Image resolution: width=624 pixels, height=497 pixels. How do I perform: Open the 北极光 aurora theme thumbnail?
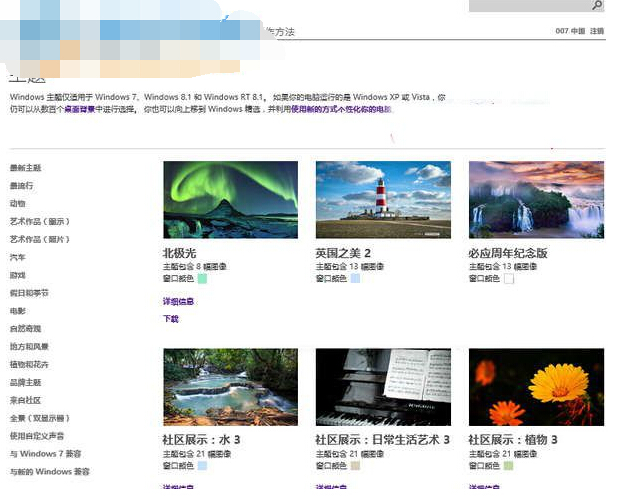click(x=230, y=199)
